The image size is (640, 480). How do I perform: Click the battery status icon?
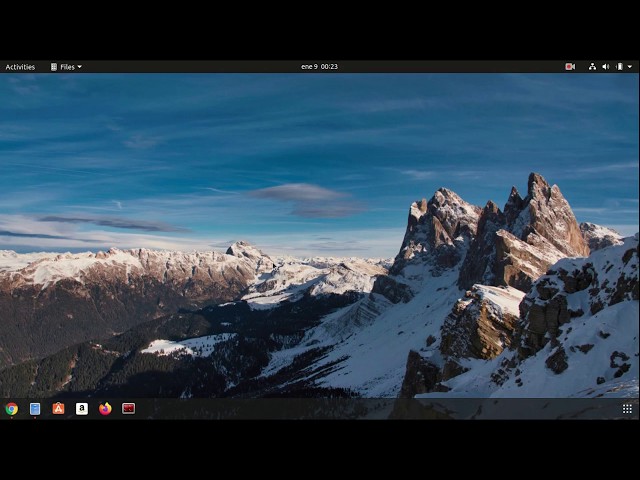click(x=620, y=67)
